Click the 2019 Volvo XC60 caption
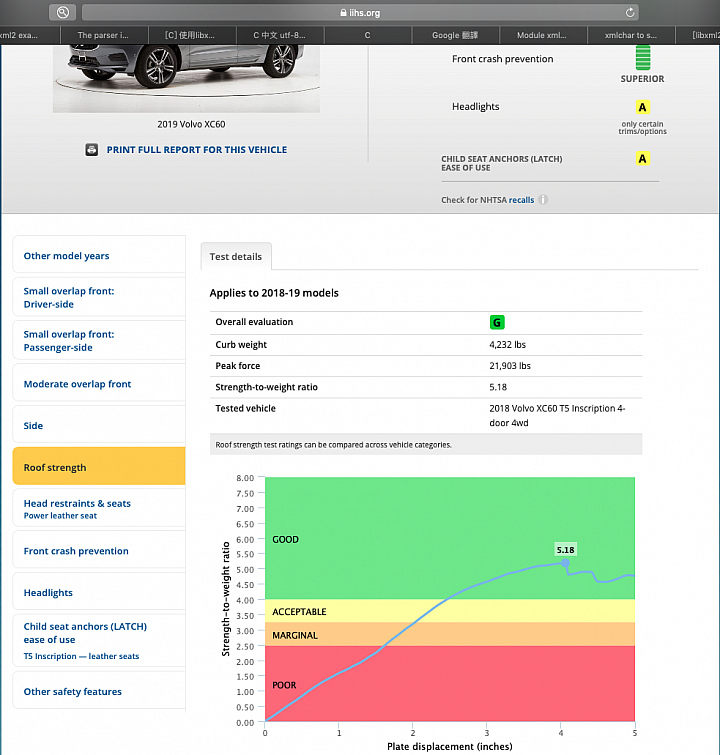The image size is (720, 755). pos(191,124)
